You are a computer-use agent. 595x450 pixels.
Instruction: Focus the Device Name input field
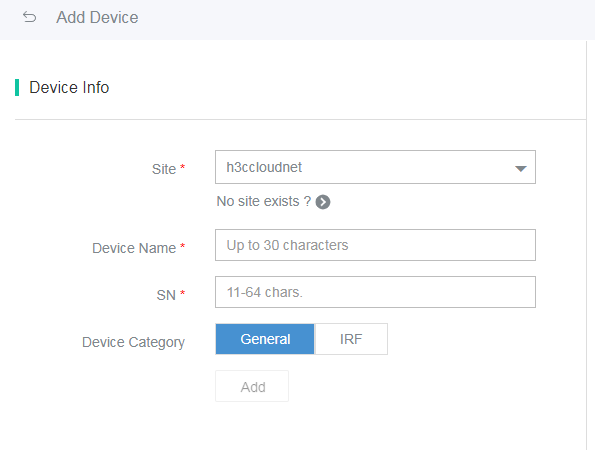pos(375,245)
